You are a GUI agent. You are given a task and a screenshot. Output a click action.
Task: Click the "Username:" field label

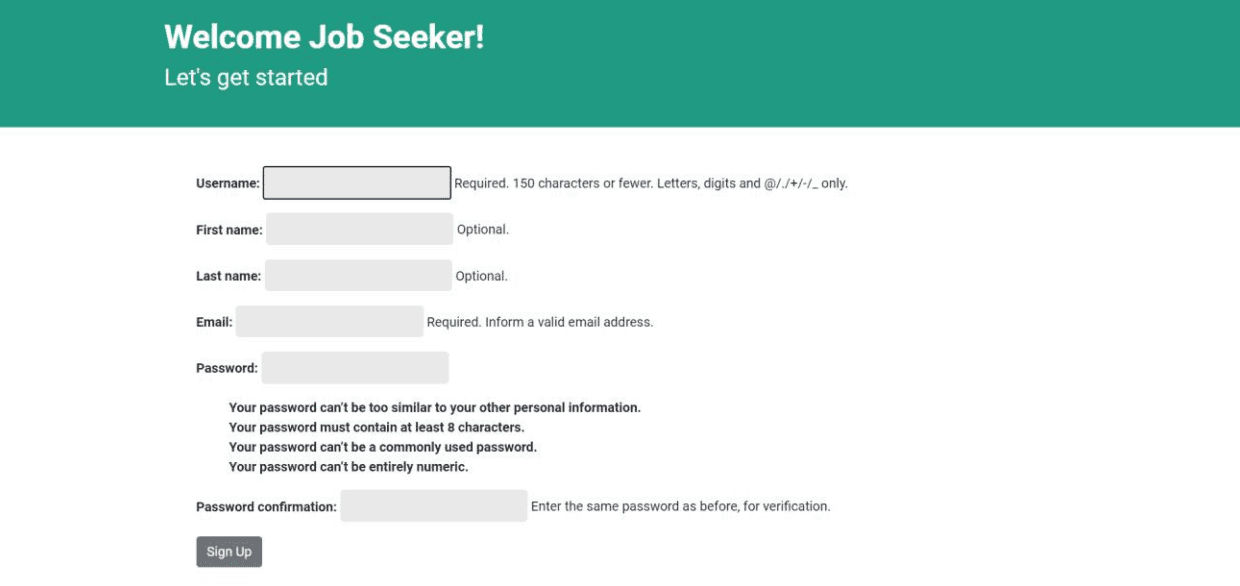pos(228,184)
